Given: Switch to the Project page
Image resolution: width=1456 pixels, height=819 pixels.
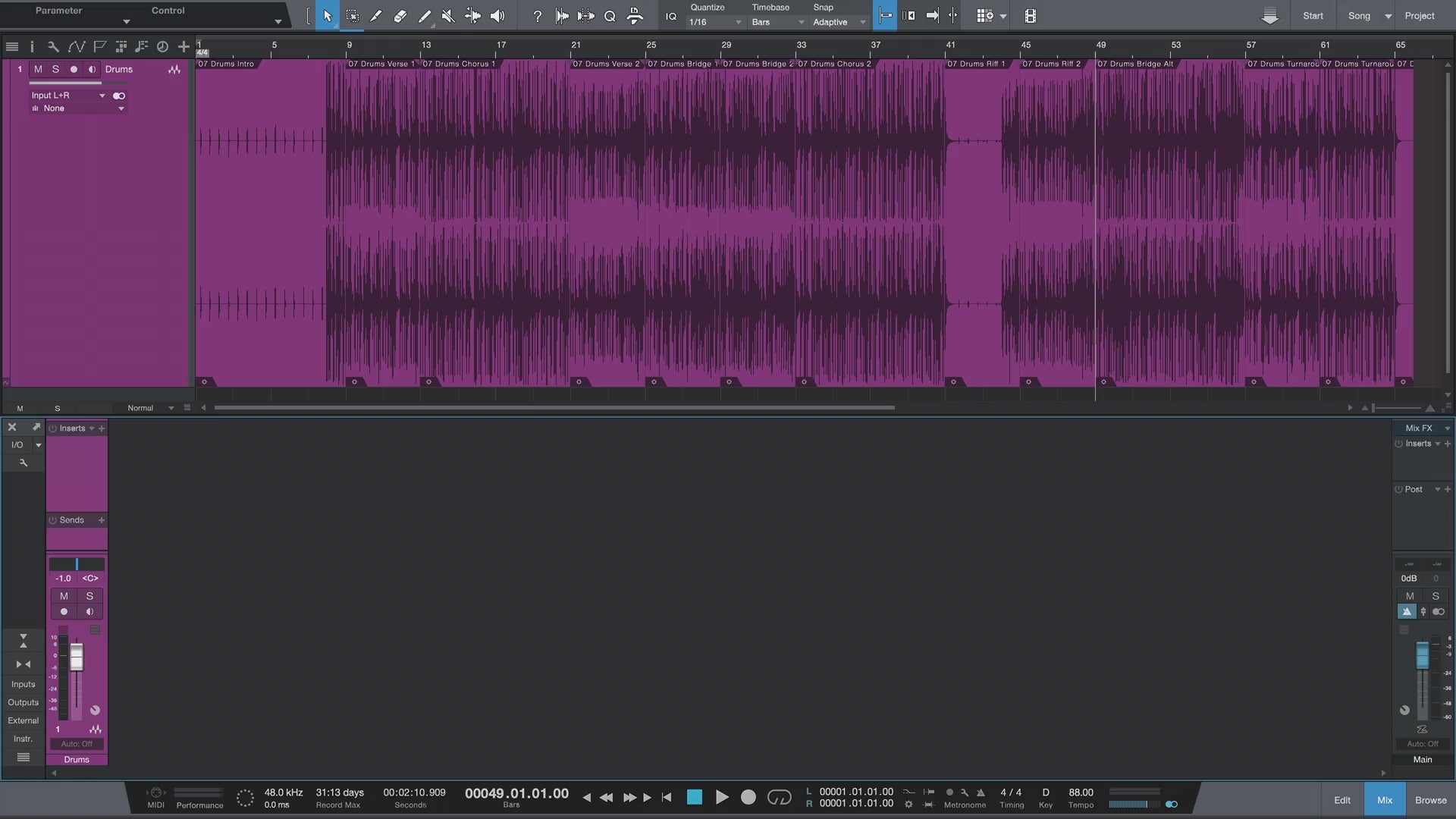Looking at the screenshot, I should (x=1420, y=16).
